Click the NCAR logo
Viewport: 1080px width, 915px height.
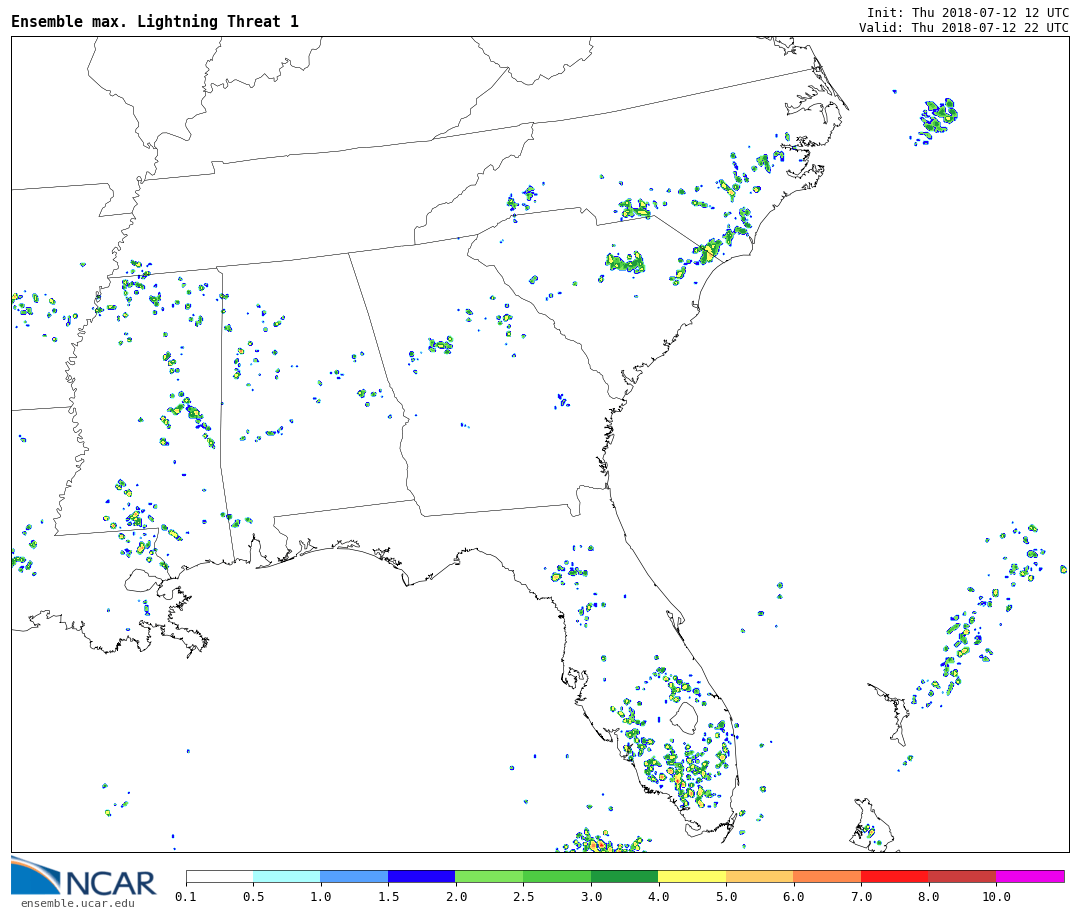point(84,878)
